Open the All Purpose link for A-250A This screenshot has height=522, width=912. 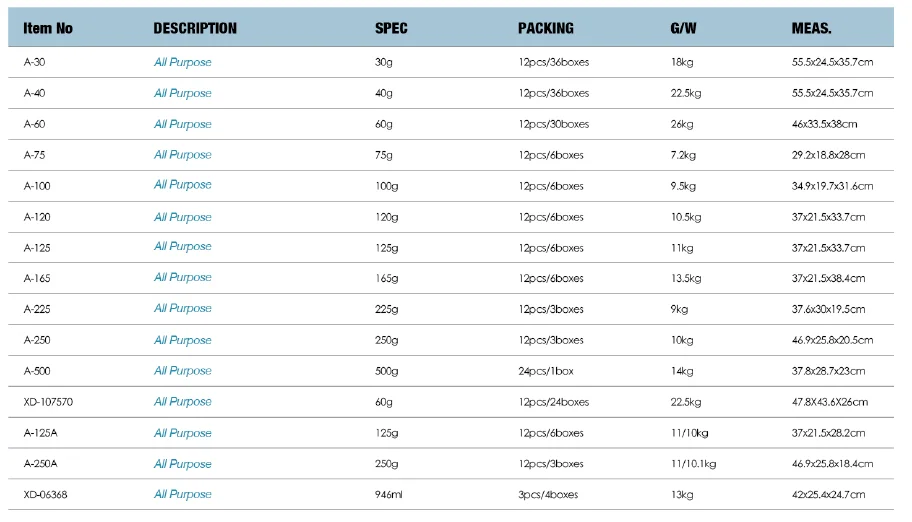(183, 464)
